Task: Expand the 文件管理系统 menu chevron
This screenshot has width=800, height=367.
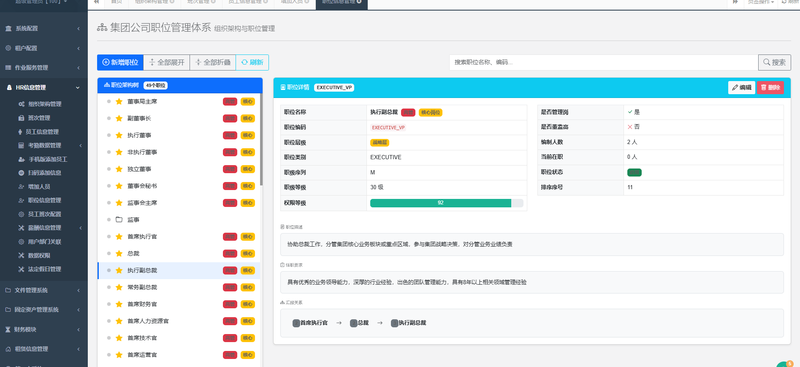Action: 78,290
